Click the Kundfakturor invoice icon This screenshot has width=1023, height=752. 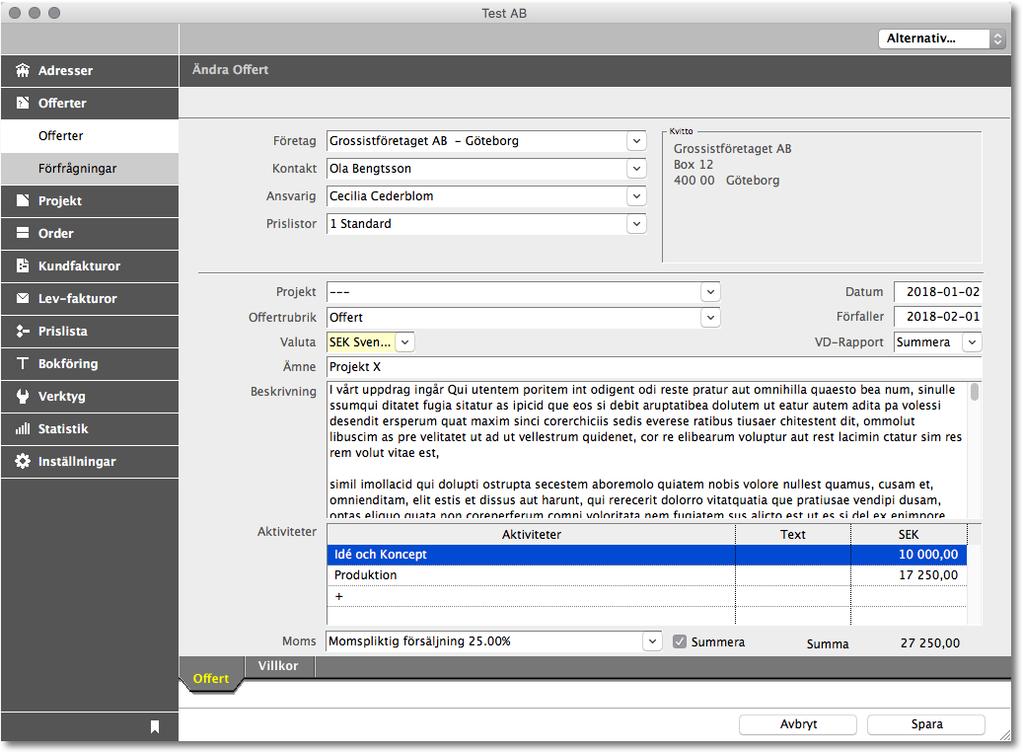(23, 265)
